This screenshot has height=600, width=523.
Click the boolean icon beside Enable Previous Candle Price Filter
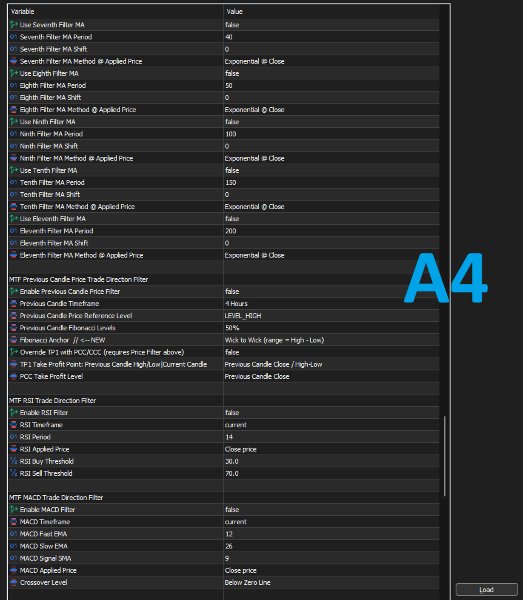tap(14, 291)
